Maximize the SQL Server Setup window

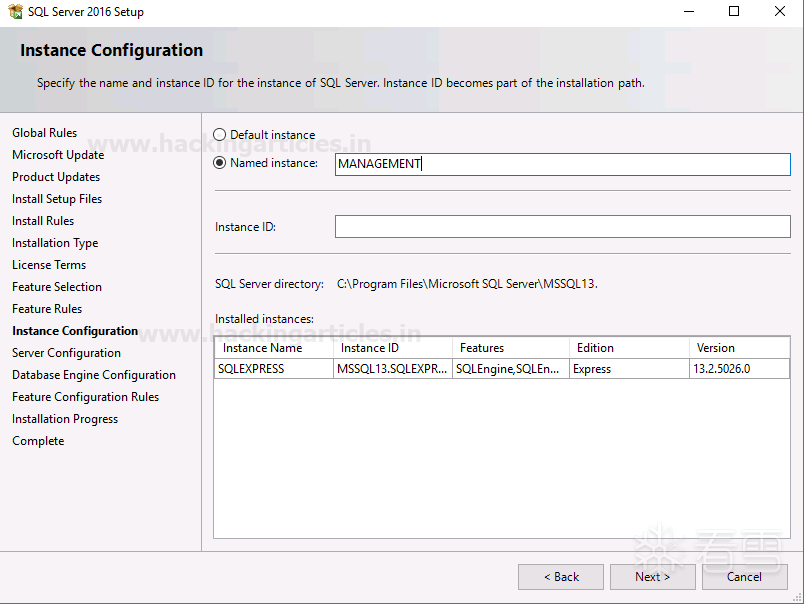(x=734, y=12)
